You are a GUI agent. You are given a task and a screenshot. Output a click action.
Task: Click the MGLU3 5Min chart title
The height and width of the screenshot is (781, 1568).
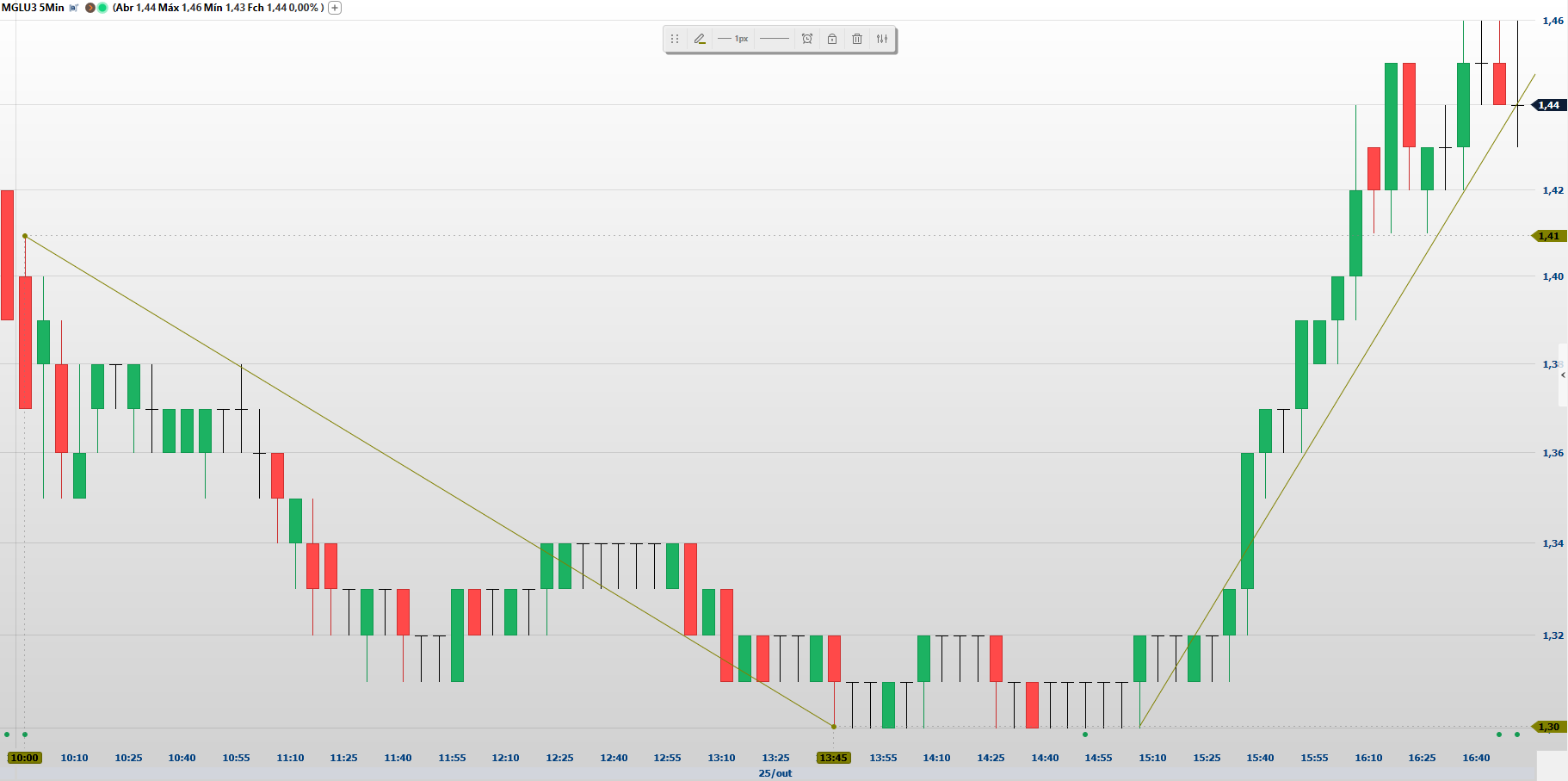click(x=33, y=8)
